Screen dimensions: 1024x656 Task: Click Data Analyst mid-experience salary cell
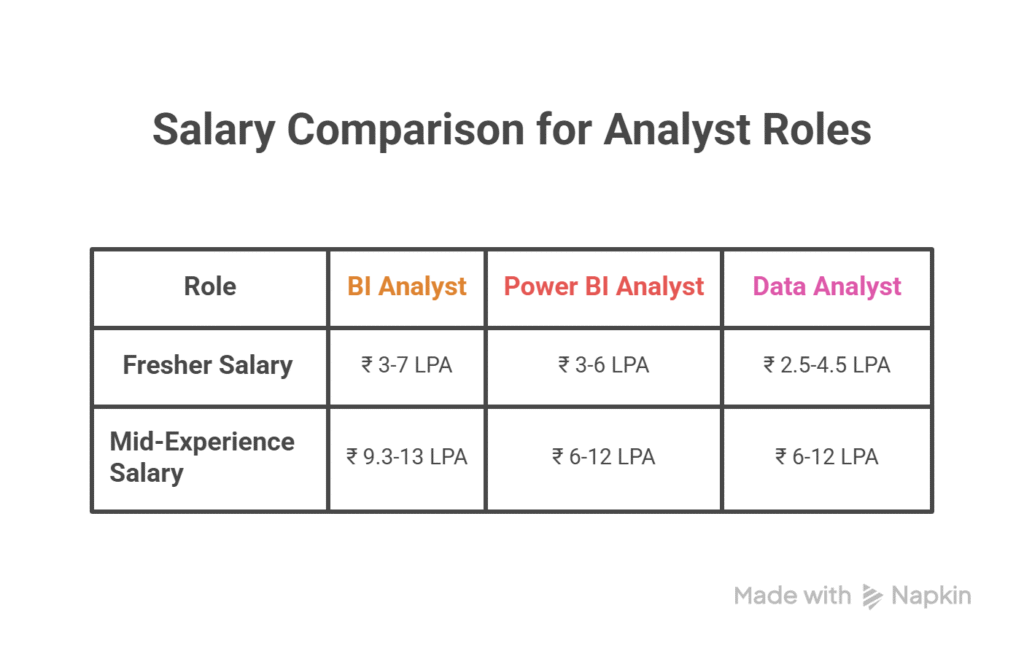tap(827, 457)
